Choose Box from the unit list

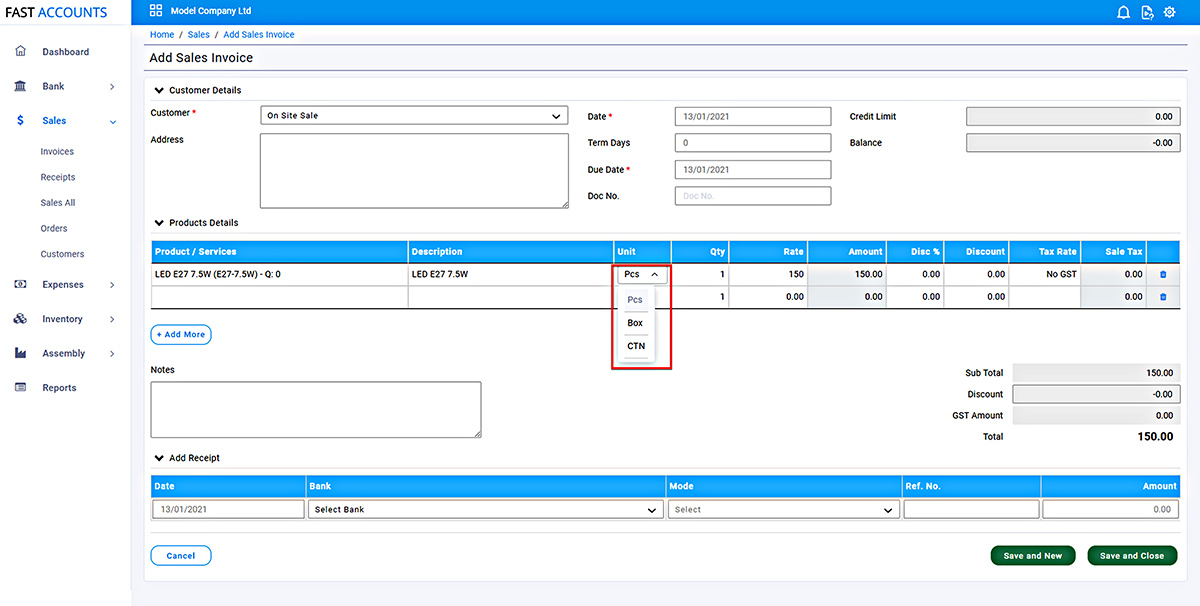[x=635, y=323]
